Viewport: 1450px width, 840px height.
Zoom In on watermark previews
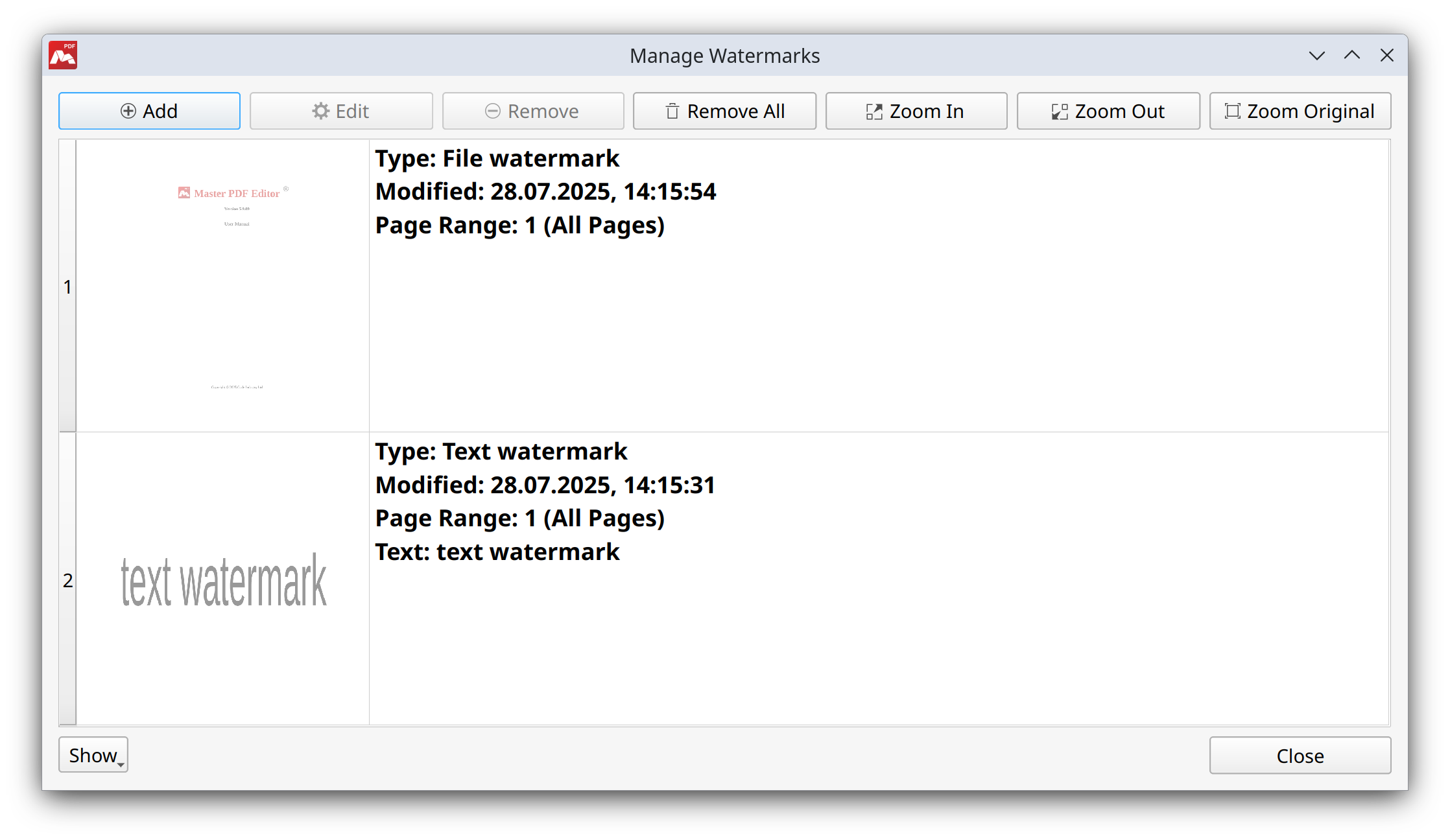click(916, 111)
